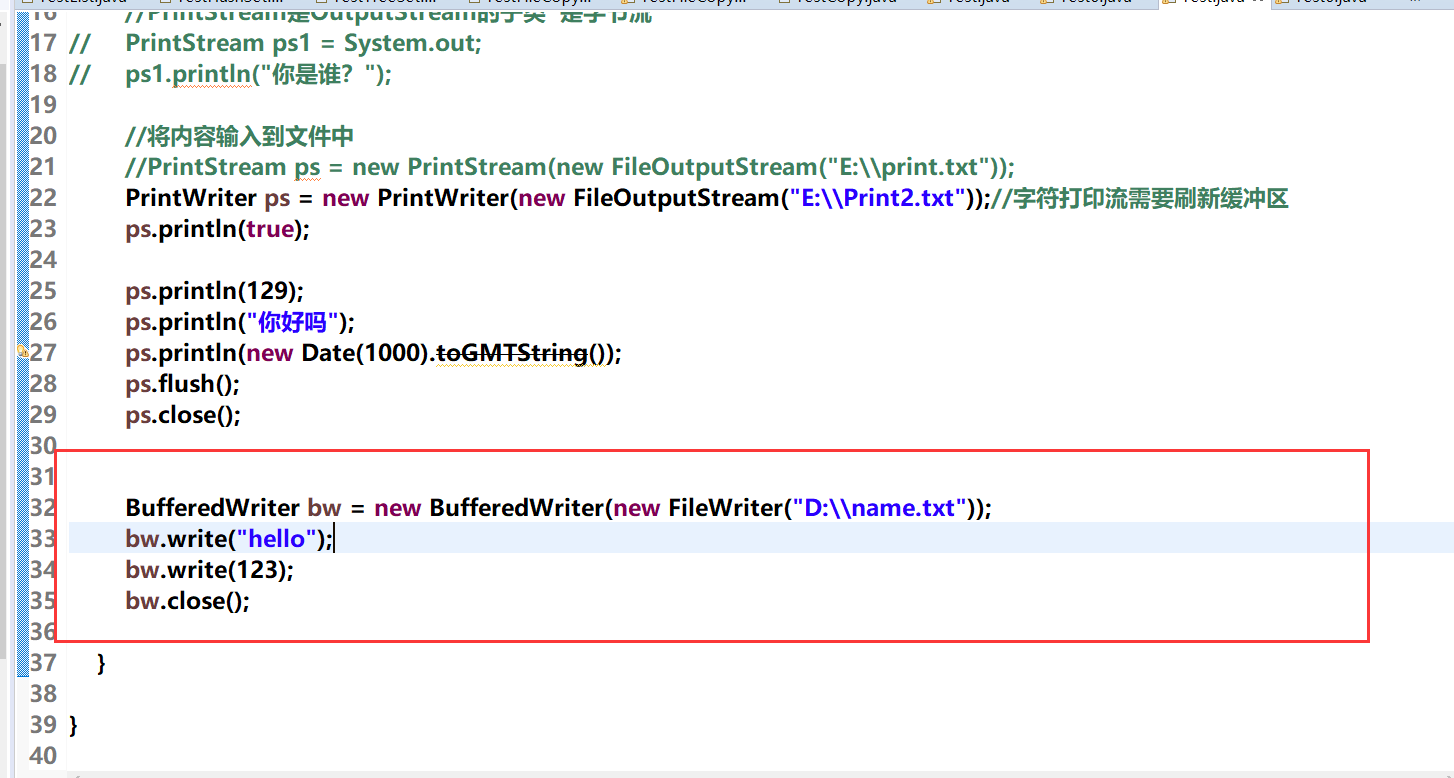The width and height of the screenshot is (1454, 778).
Task: Click line number 24 in the gutter
Action: (x=42, y=260)
